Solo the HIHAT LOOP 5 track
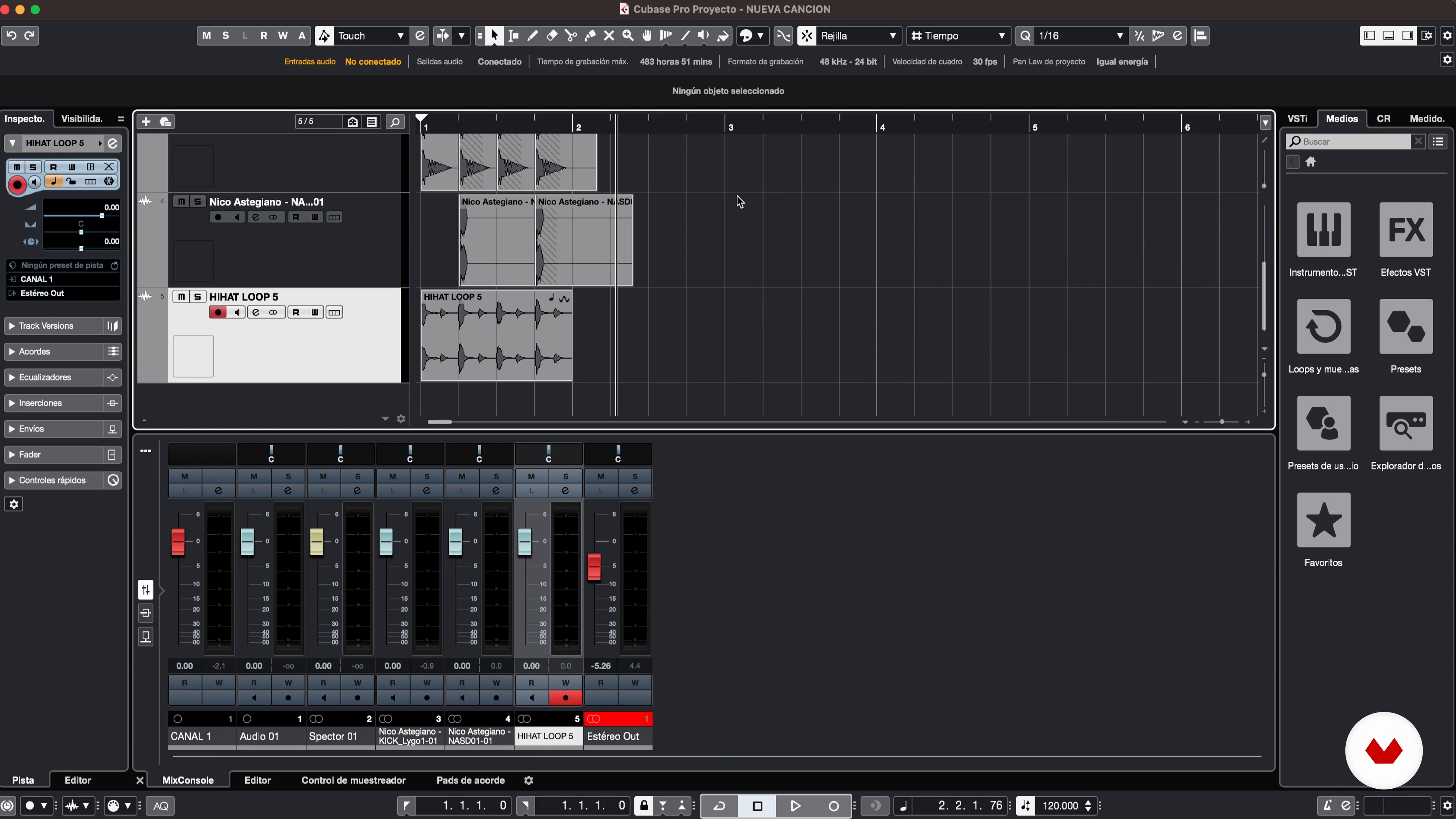 point(197,297)
